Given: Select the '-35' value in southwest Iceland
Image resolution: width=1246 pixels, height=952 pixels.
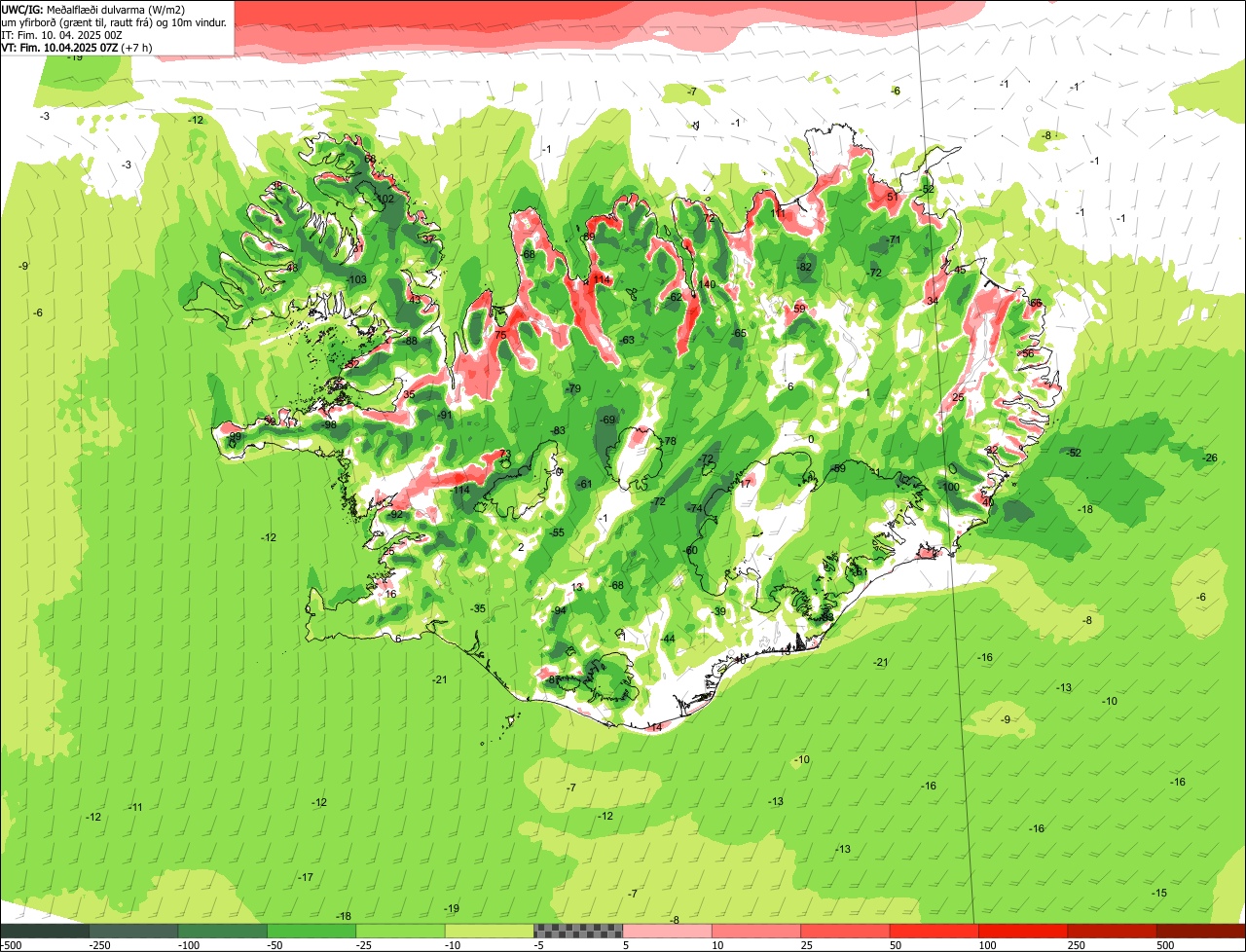Looking at the screenshot, I should [478, 608].
